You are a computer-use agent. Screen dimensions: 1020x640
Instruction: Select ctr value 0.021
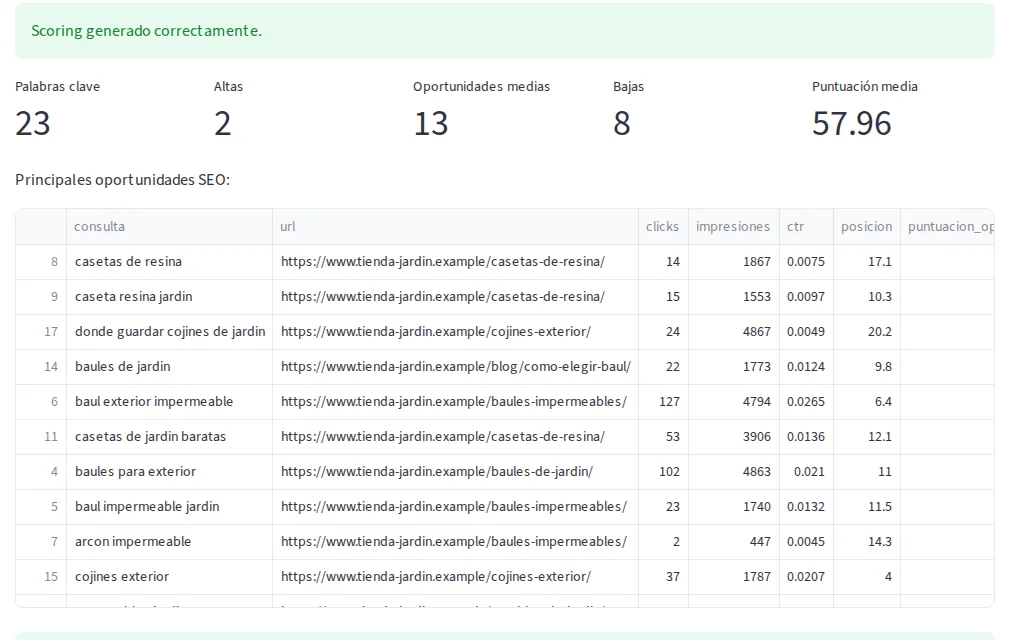(806, 472)
